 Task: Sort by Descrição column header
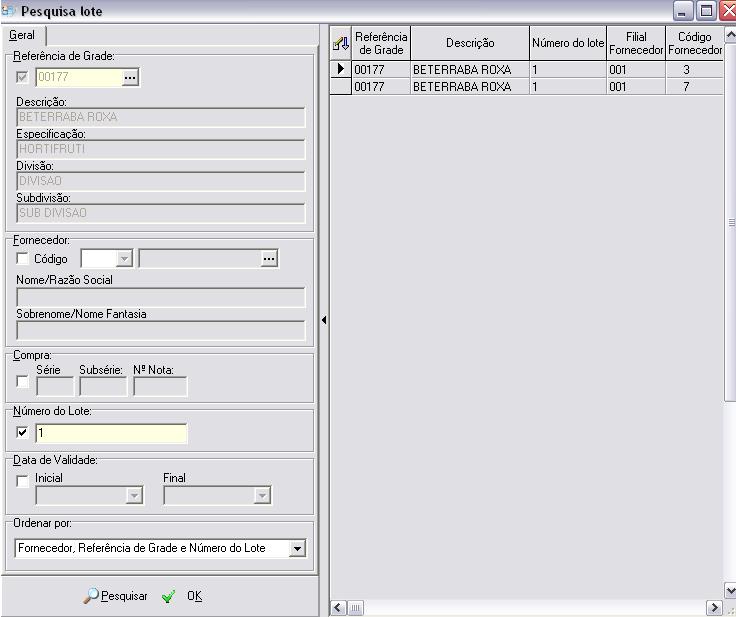click(x=469, y=43)
